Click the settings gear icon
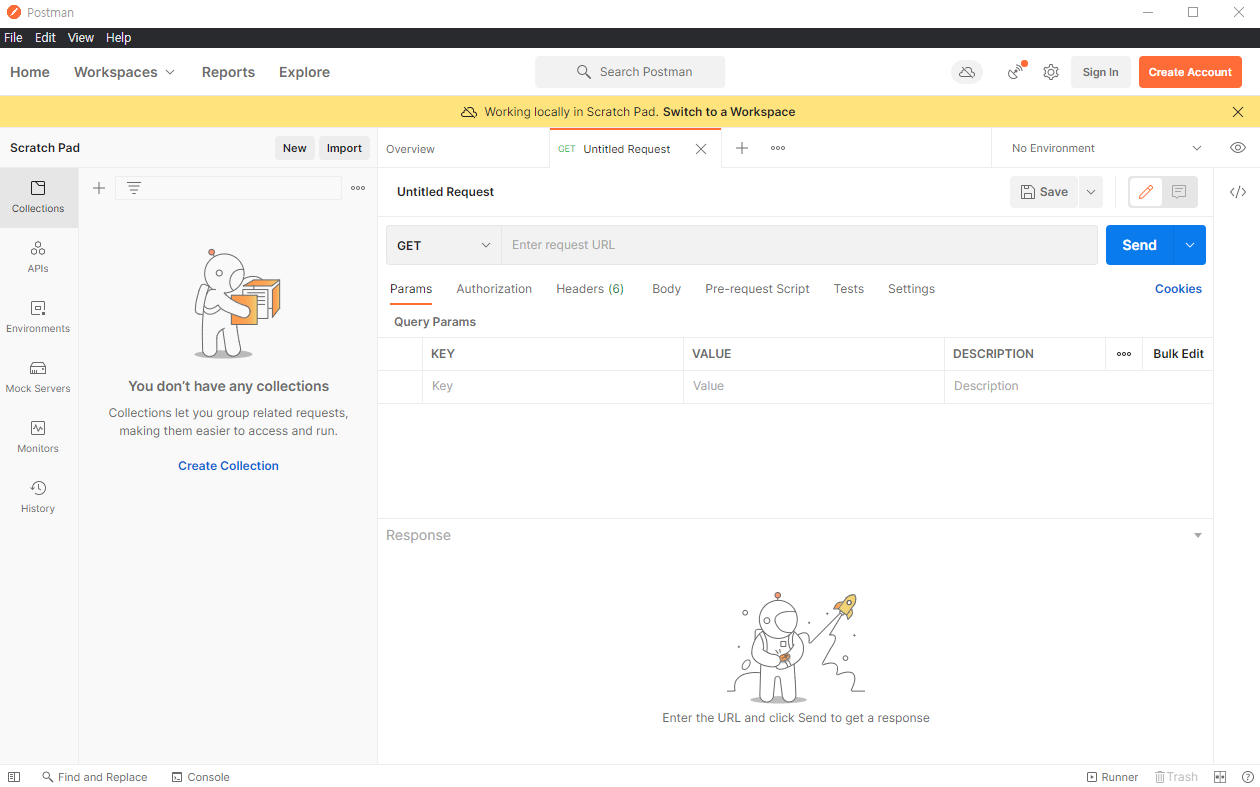 pos(1051,72)
